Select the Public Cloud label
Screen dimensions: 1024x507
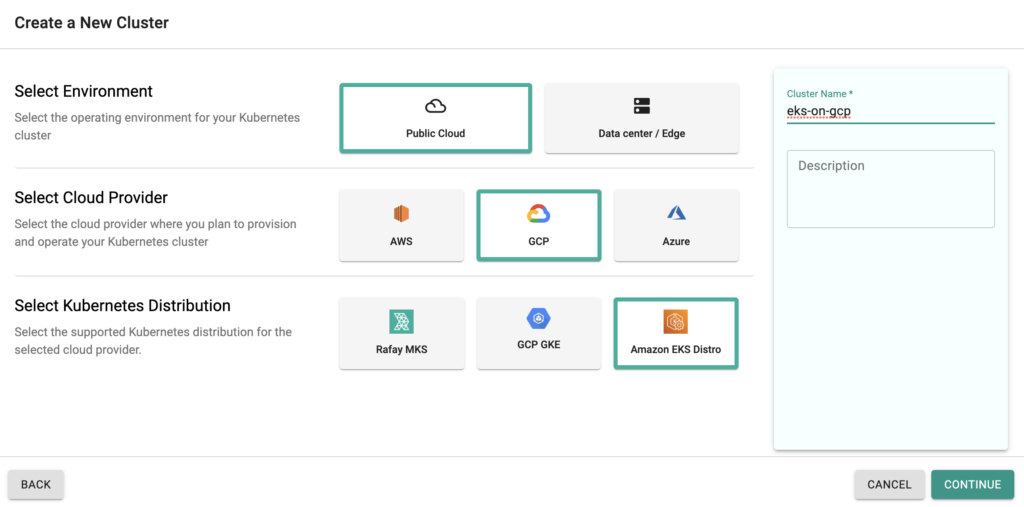click(x=436, y=133)
